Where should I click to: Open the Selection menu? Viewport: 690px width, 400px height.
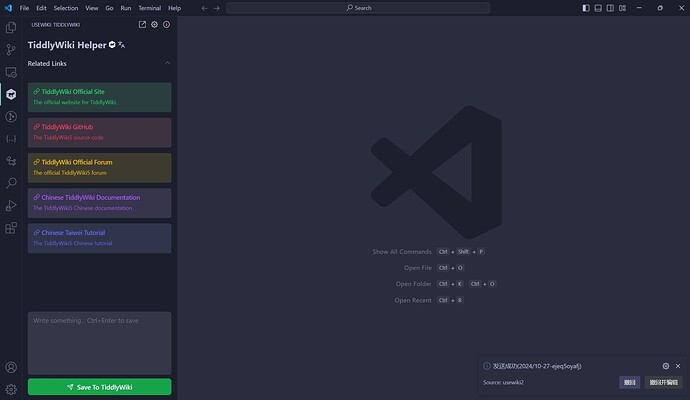(66, 8)
